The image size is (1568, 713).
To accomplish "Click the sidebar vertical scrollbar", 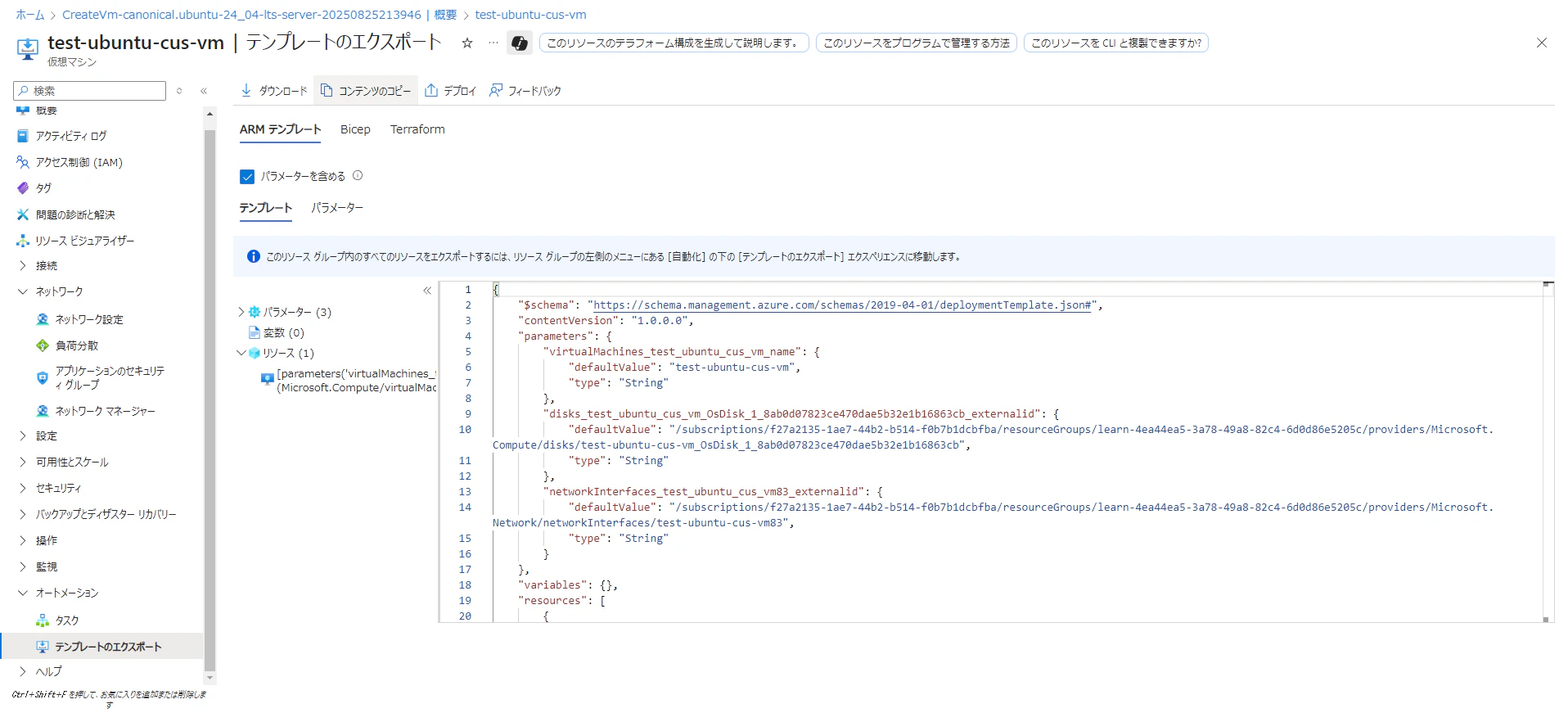I will pos(210,401).
